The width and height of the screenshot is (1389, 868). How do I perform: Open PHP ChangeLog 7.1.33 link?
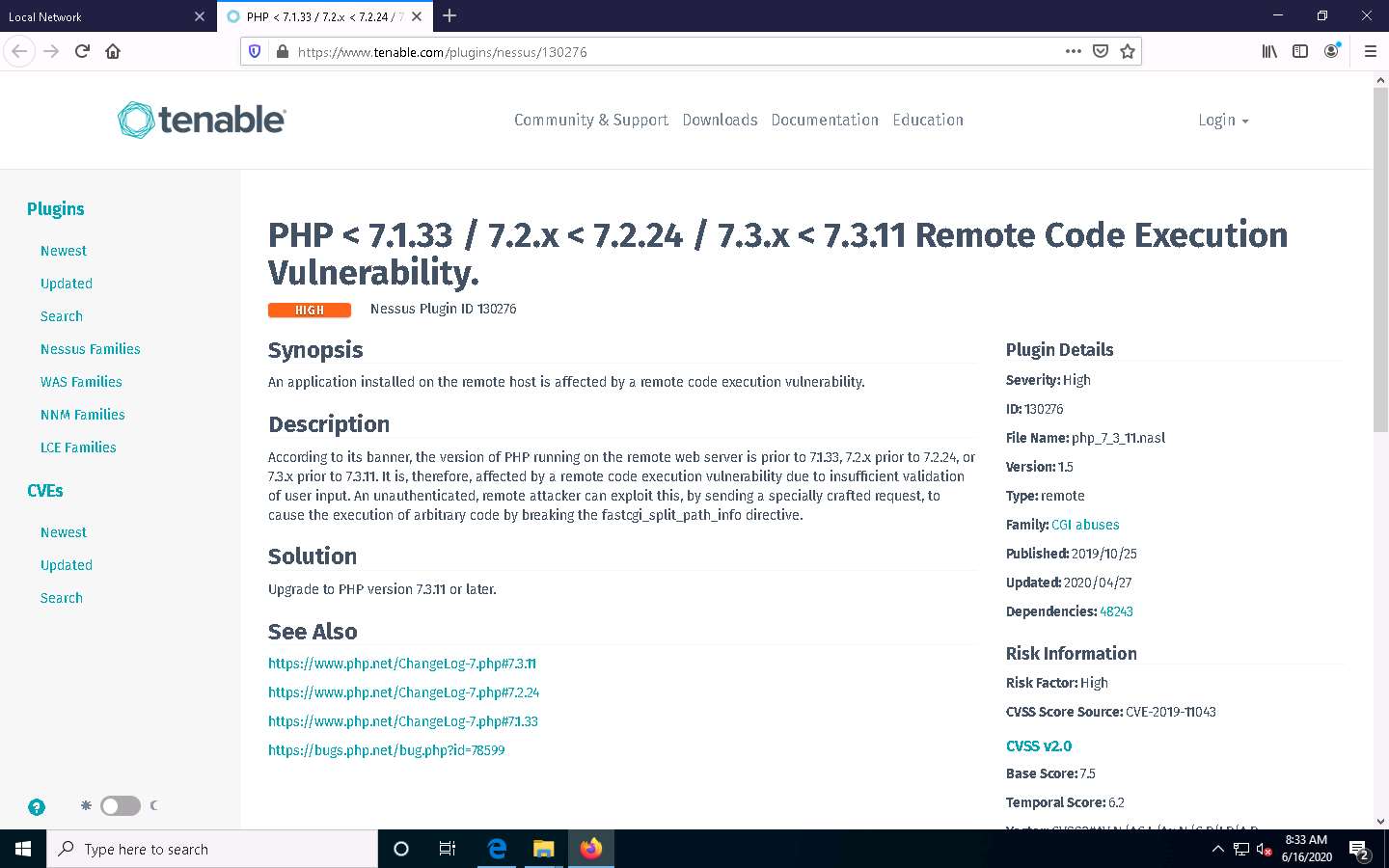coord(403,721)
